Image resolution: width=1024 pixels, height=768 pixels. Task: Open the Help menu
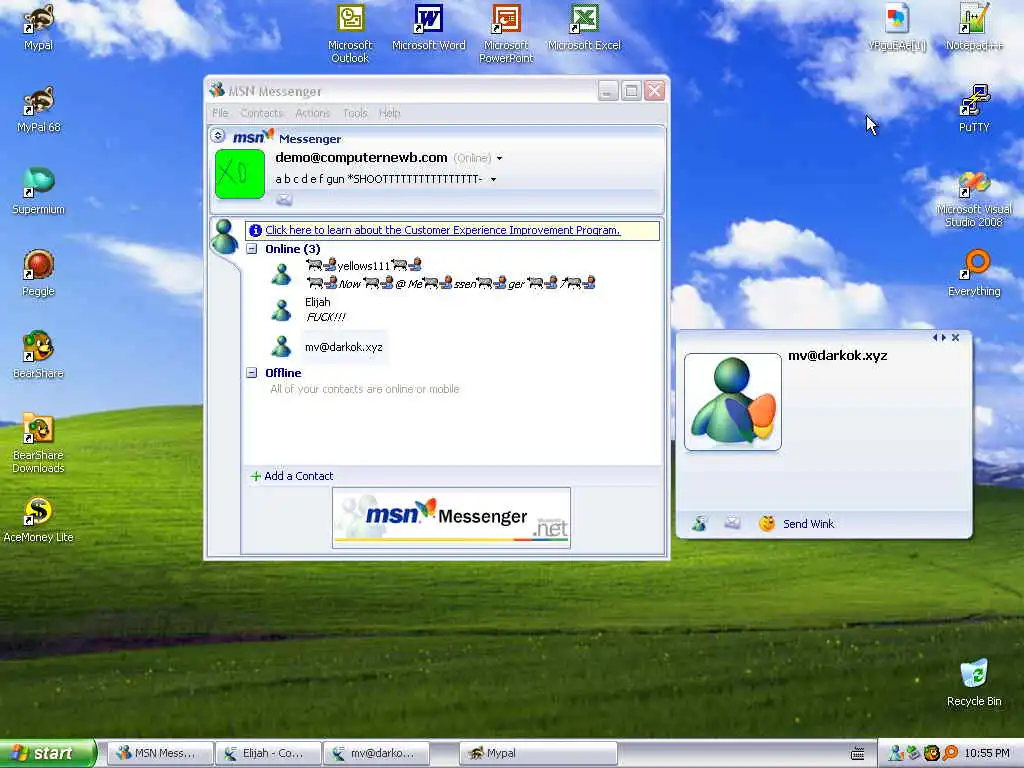[x=390, y=113]
